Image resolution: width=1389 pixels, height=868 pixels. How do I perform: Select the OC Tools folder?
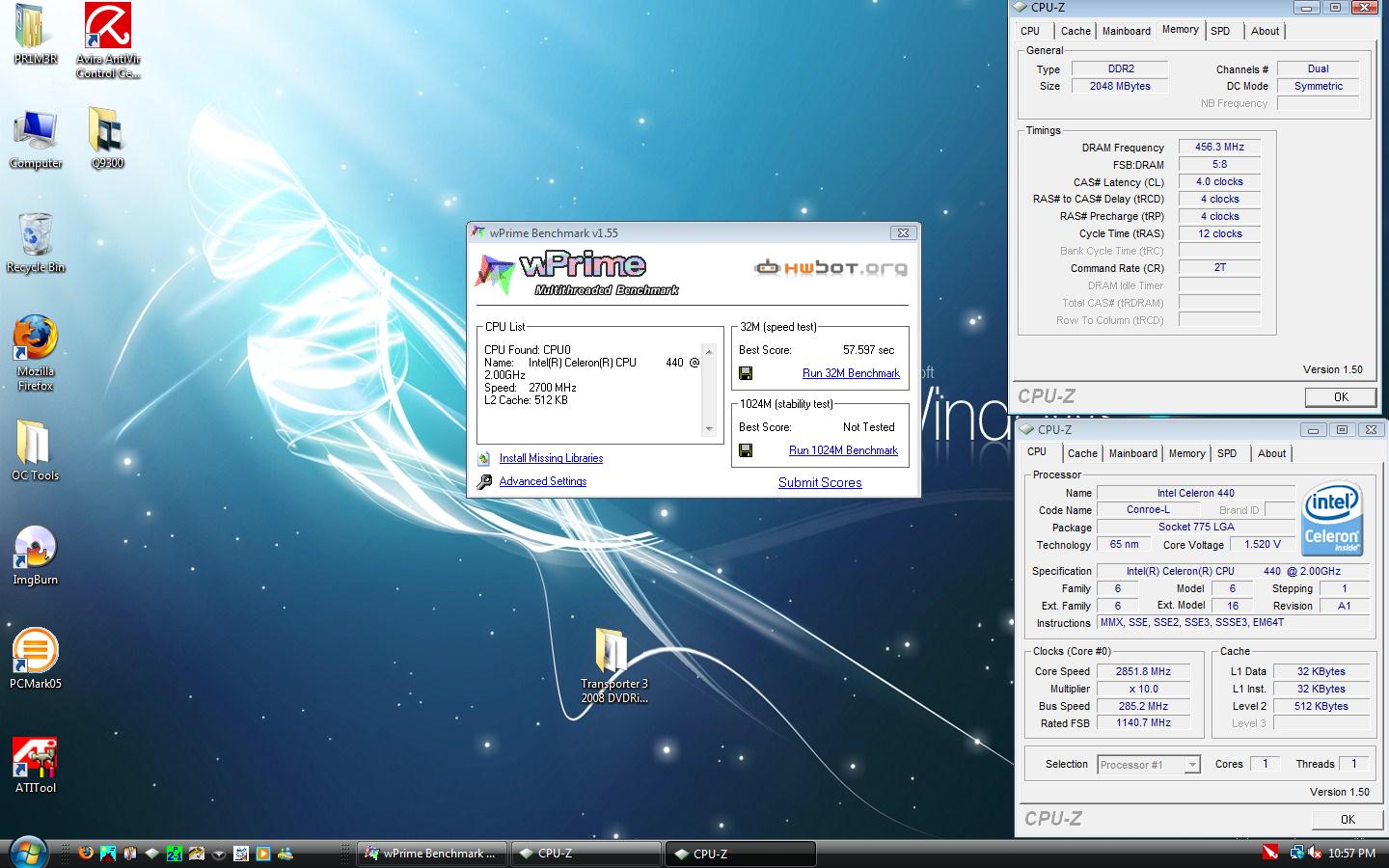pos(36,450)
